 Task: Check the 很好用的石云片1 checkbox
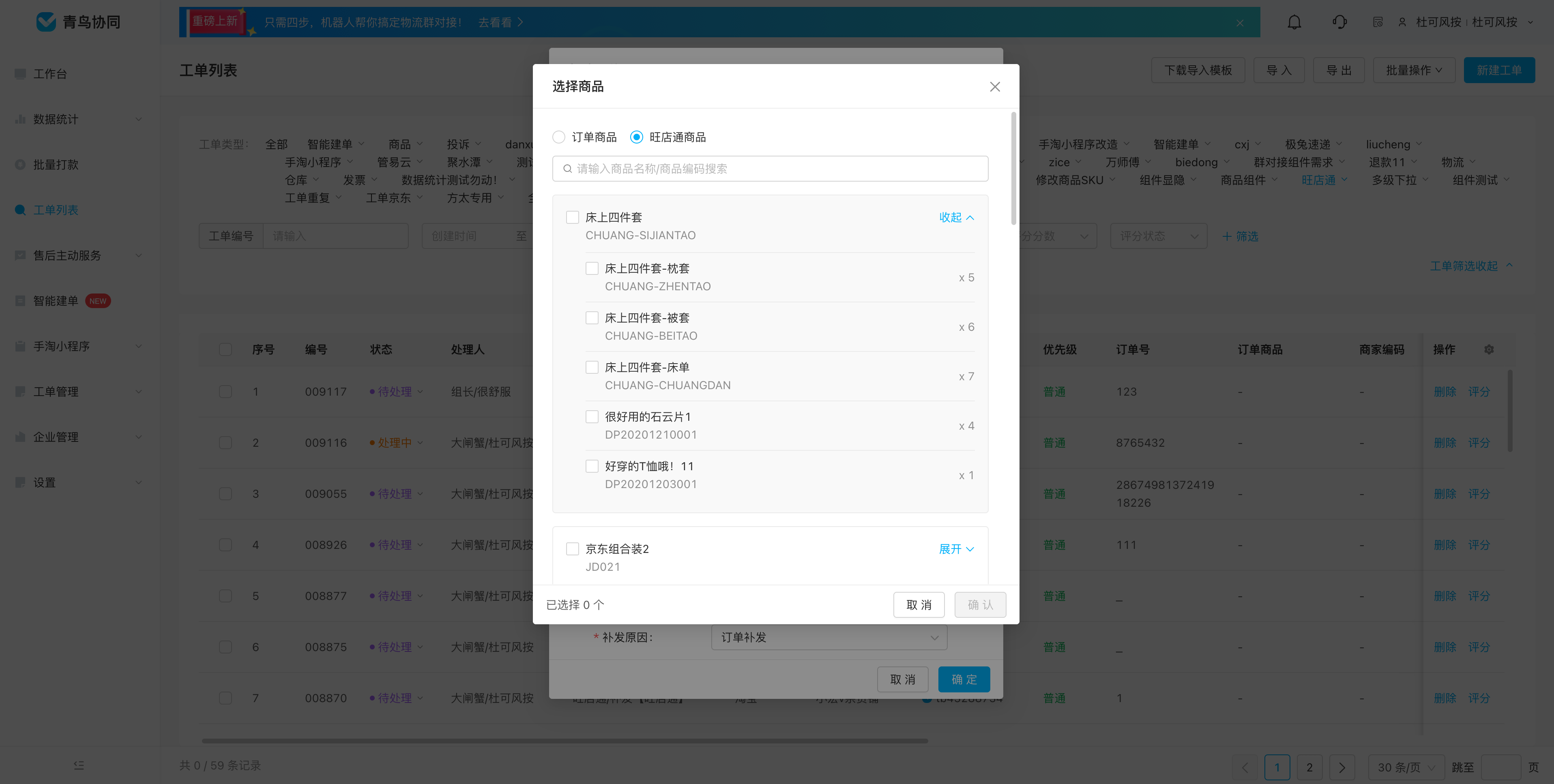click(x=592, y=417)
